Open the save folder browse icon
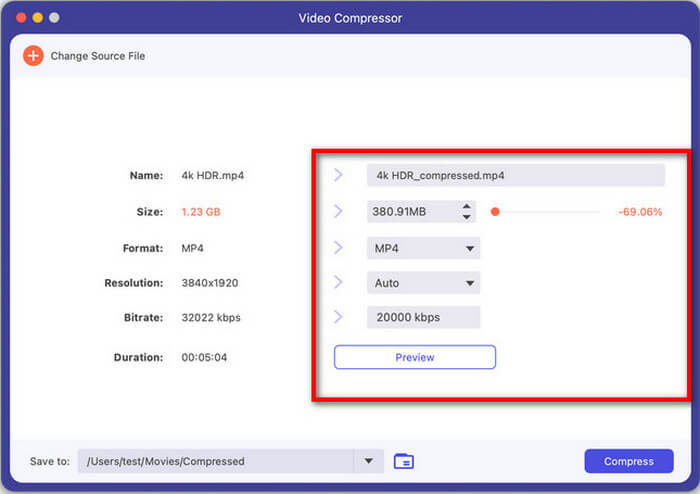This screenshot has width=700, height=494. pos(404,461)
